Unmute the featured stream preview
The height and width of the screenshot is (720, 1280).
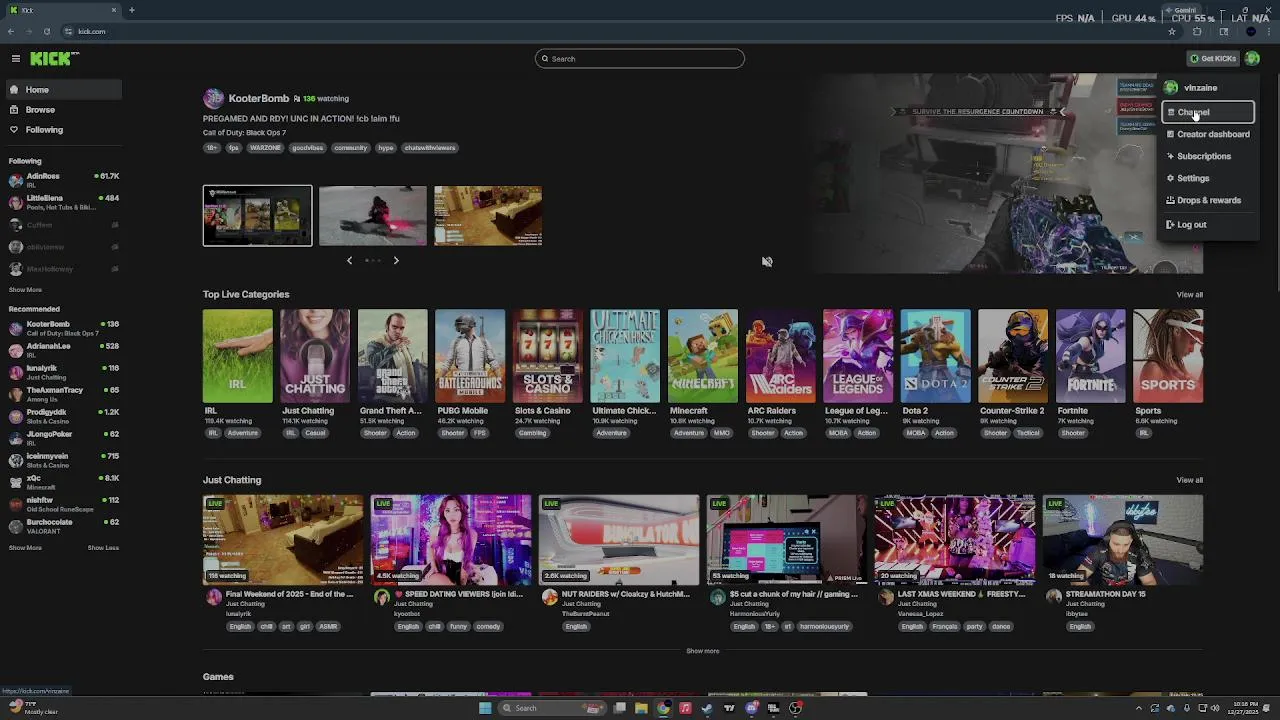pos(767,262)
